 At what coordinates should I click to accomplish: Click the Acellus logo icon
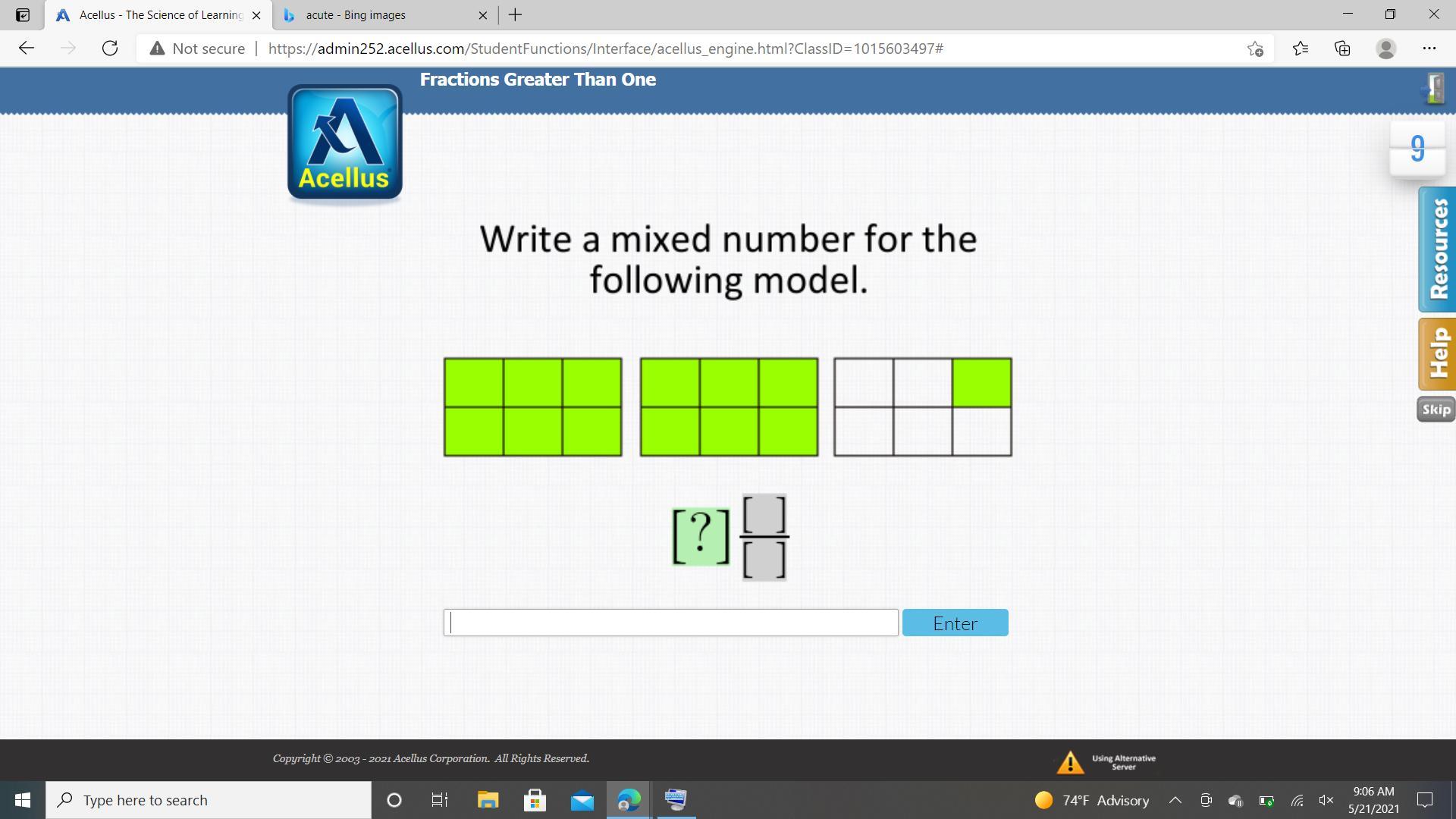344,143
